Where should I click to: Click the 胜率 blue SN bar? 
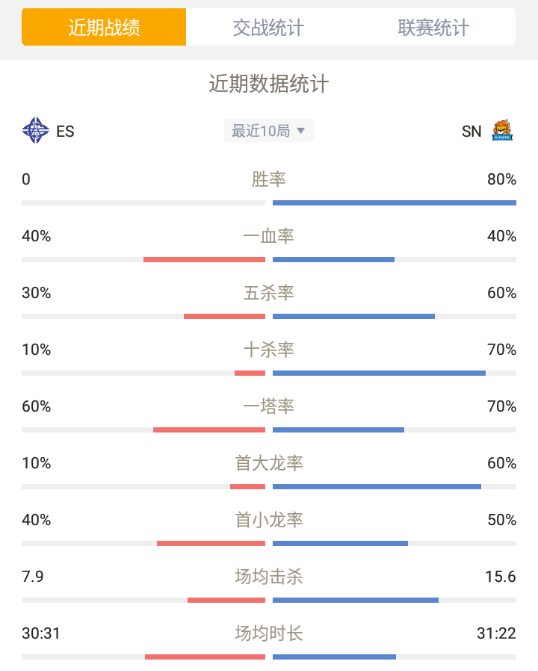coord(394,203)
